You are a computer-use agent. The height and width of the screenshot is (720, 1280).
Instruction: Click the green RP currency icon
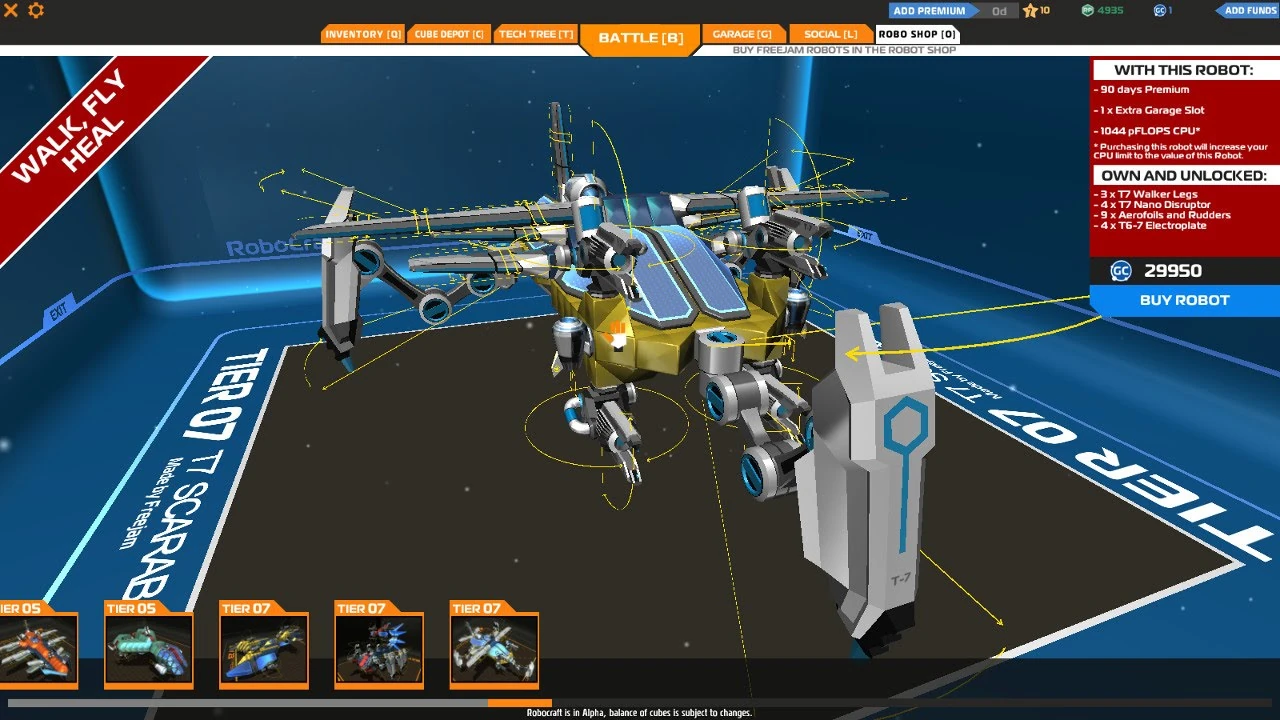1088,11
